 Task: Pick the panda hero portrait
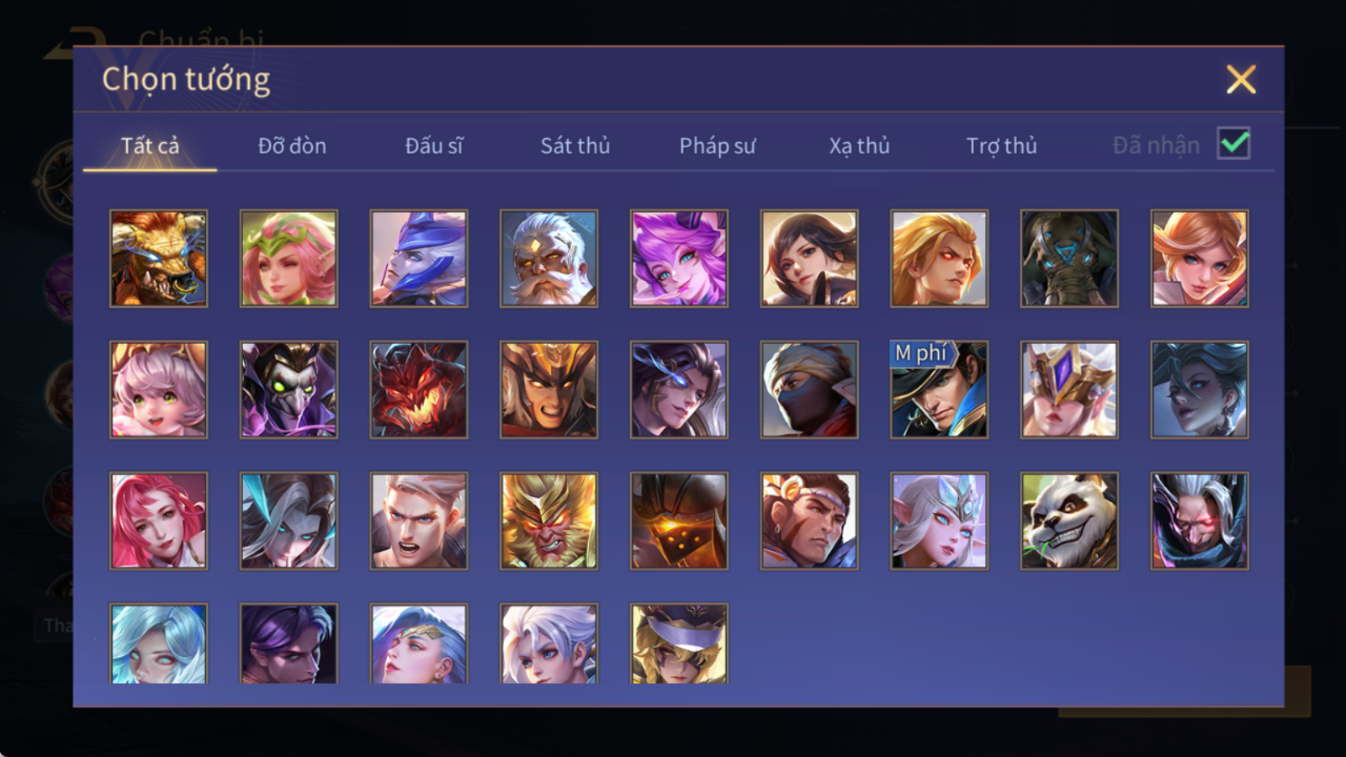pos(1069,521)
